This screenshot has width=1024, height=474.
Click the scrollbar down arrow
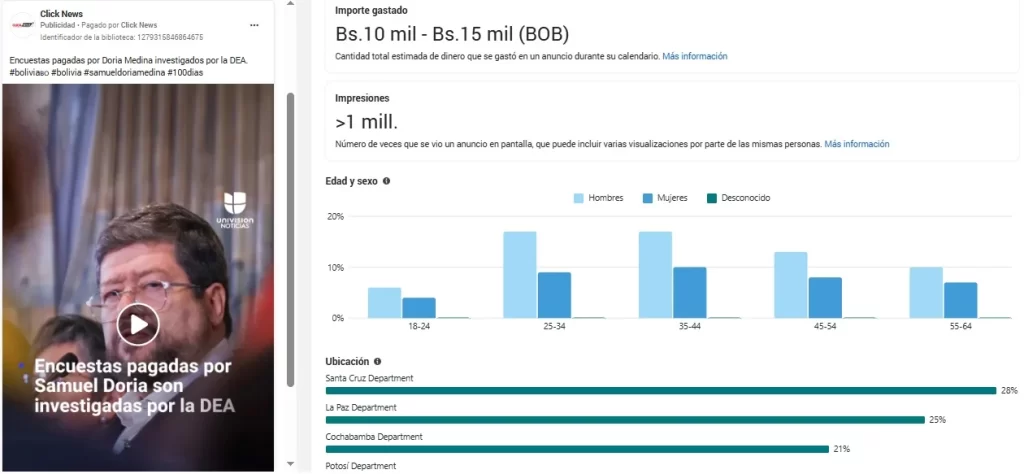coord(290,465)
